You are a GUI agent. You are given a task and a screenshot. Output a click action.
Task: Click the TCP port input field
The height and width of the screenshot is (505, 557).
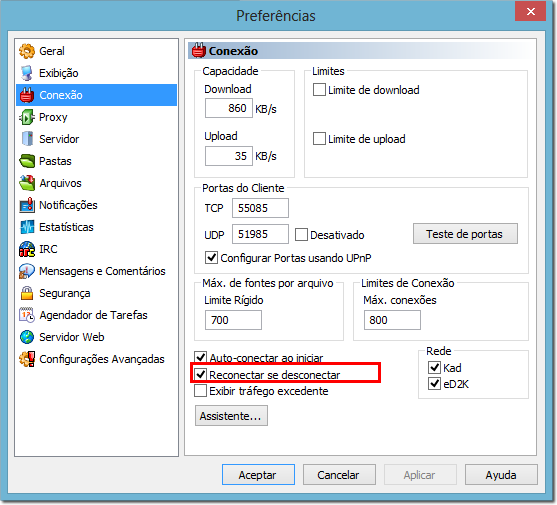tap(260, 208)
